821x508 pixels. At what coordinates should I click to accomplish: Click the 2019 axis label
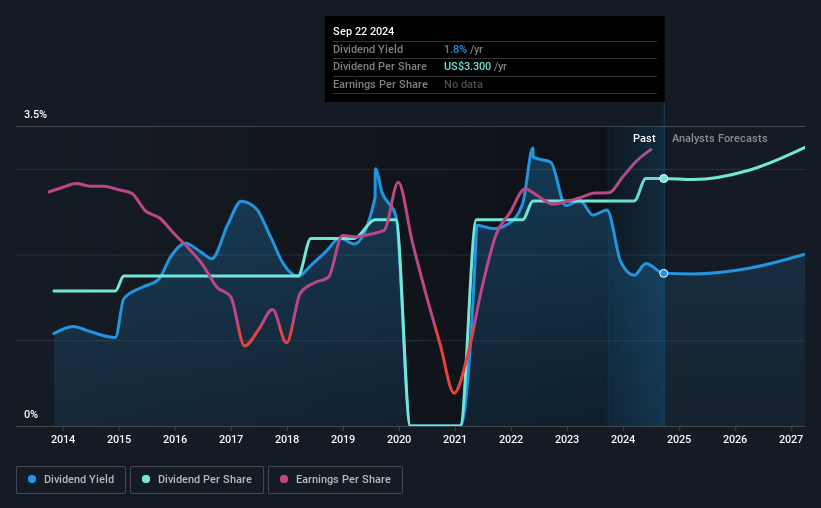pos(343,439)
